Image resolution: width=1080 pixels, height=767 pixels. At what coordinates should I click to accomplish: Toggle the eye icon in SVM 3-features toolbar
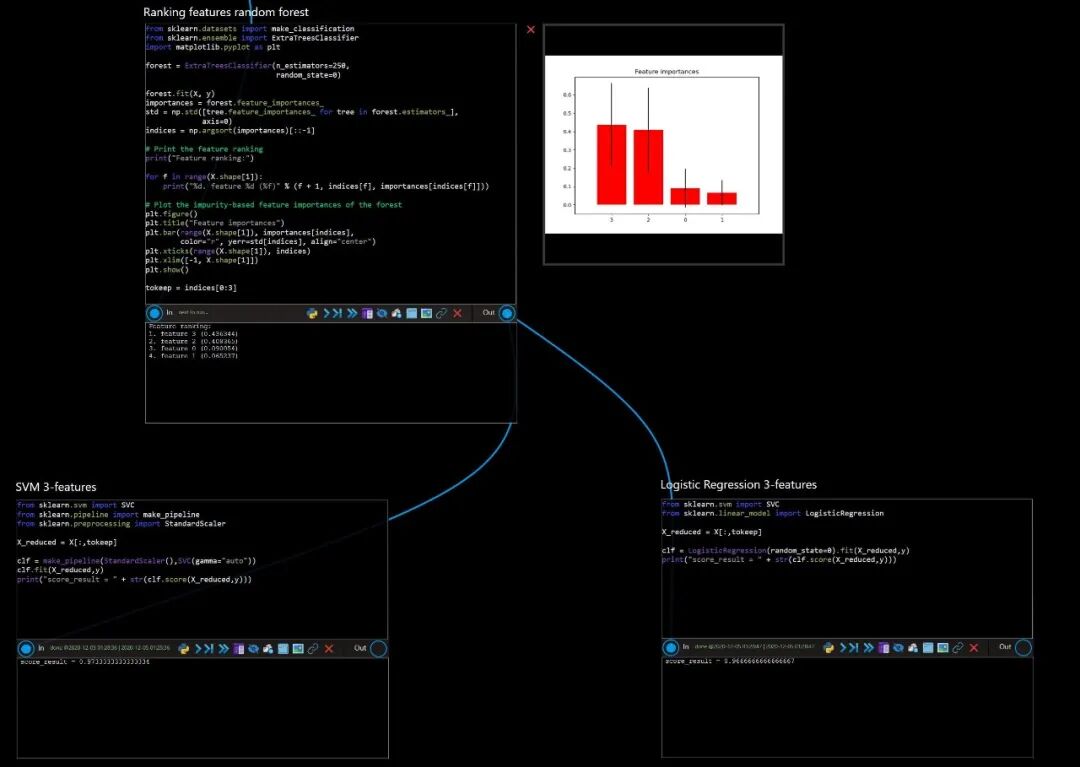click(253, 649)
